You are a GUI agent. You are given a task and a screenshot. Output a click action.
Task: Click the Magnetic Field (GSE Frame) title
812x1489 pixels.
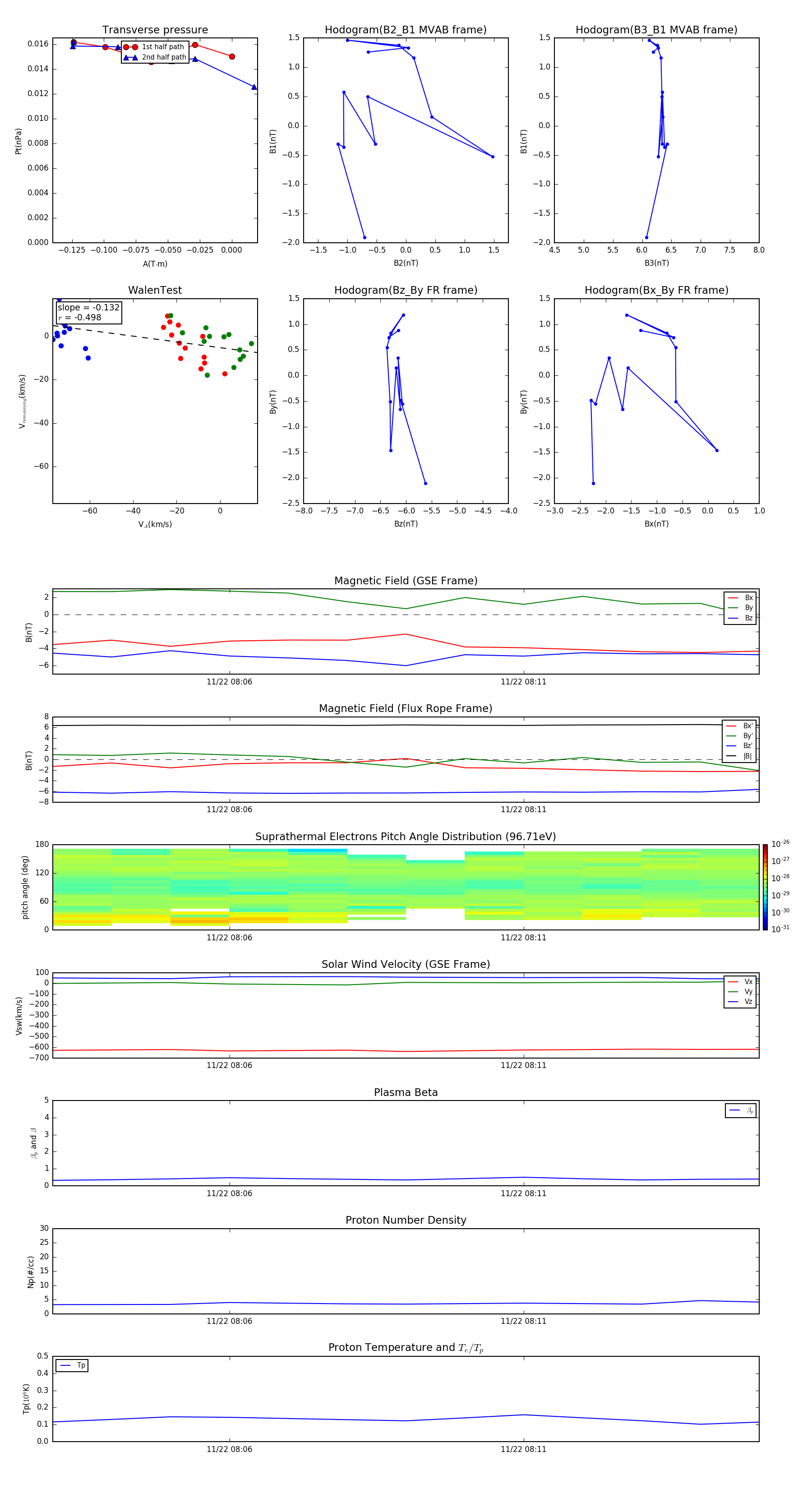point(406,581)
